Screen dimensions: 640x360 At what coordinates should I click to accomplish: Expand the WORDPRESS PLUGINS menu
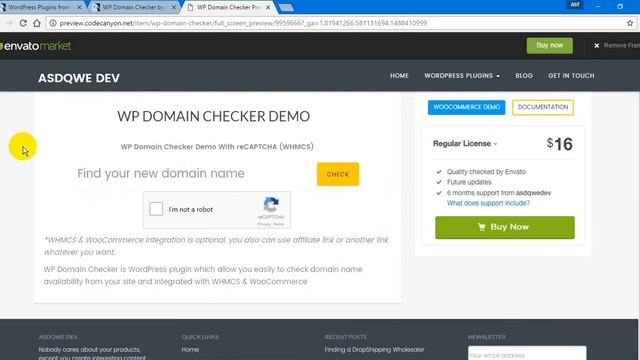click(462, 76)
